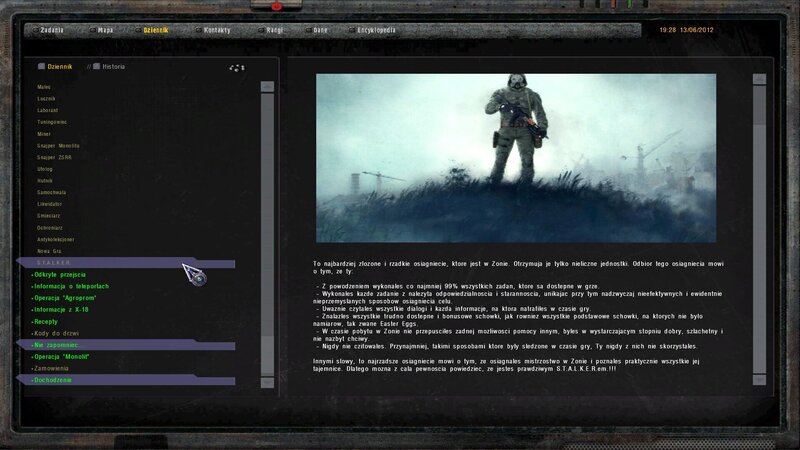Select the Samochwala entry
This screenshot has height=450, width=800.
[x=52, y=193]
